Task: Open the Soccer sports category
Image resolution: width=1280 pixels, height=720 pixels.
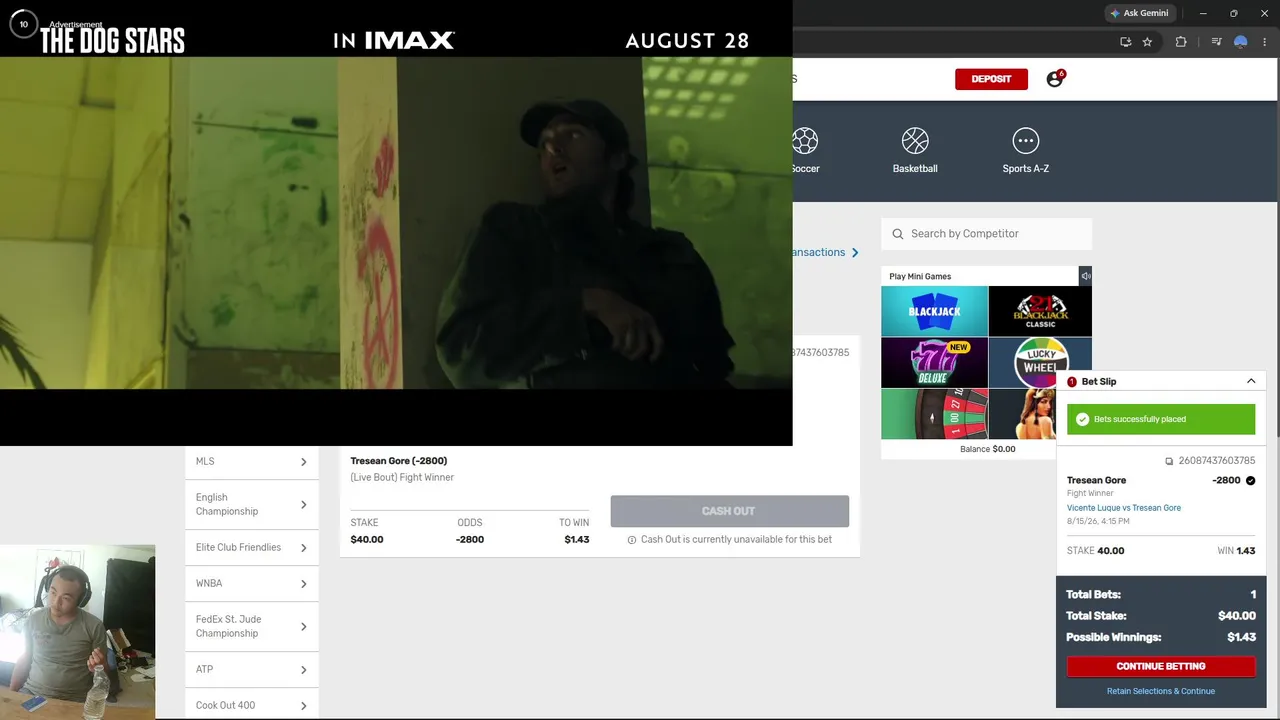Action: coord(805,150)
